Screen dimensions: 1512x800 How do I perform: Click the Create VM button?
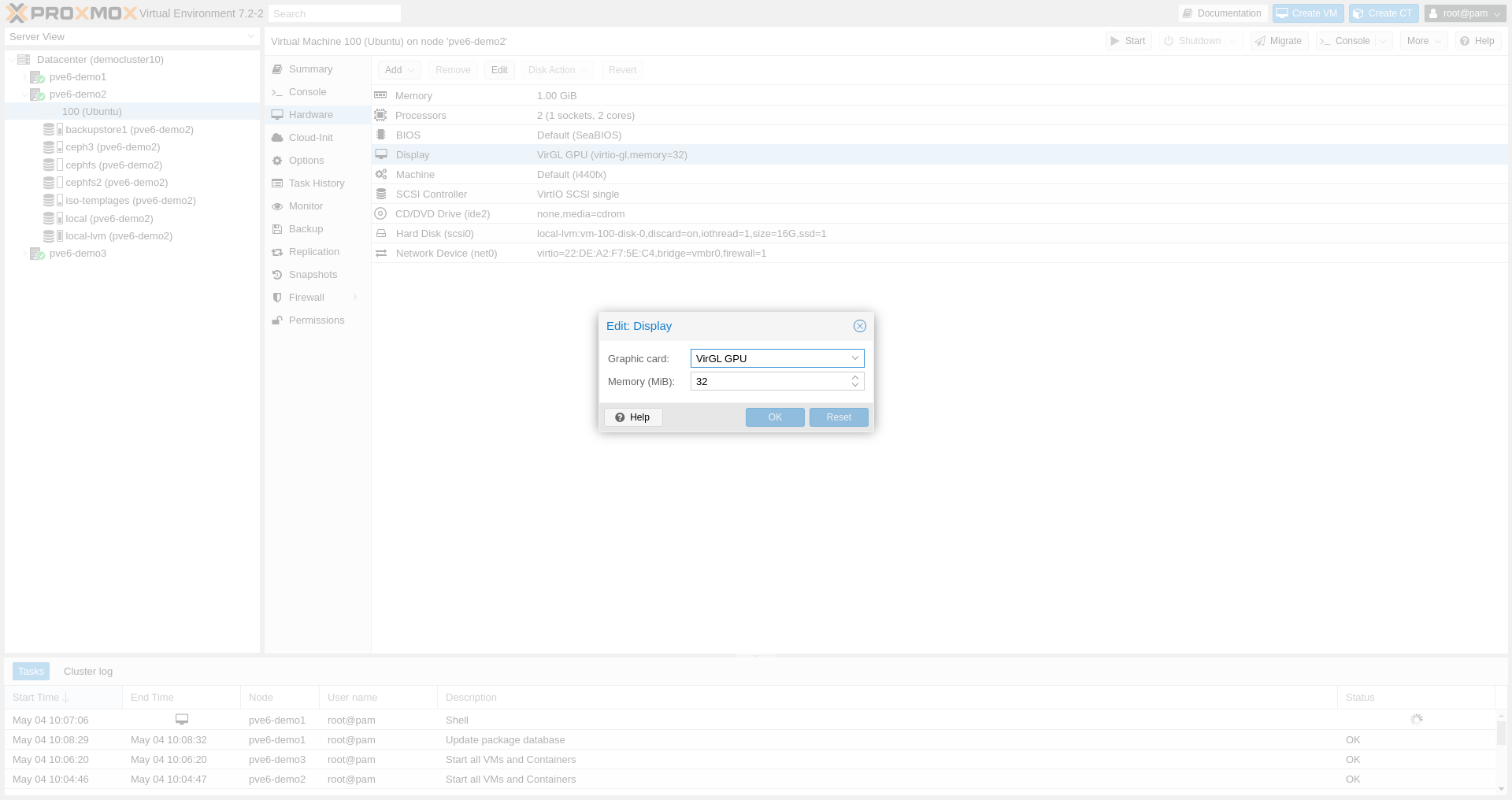pos(1307,13)
